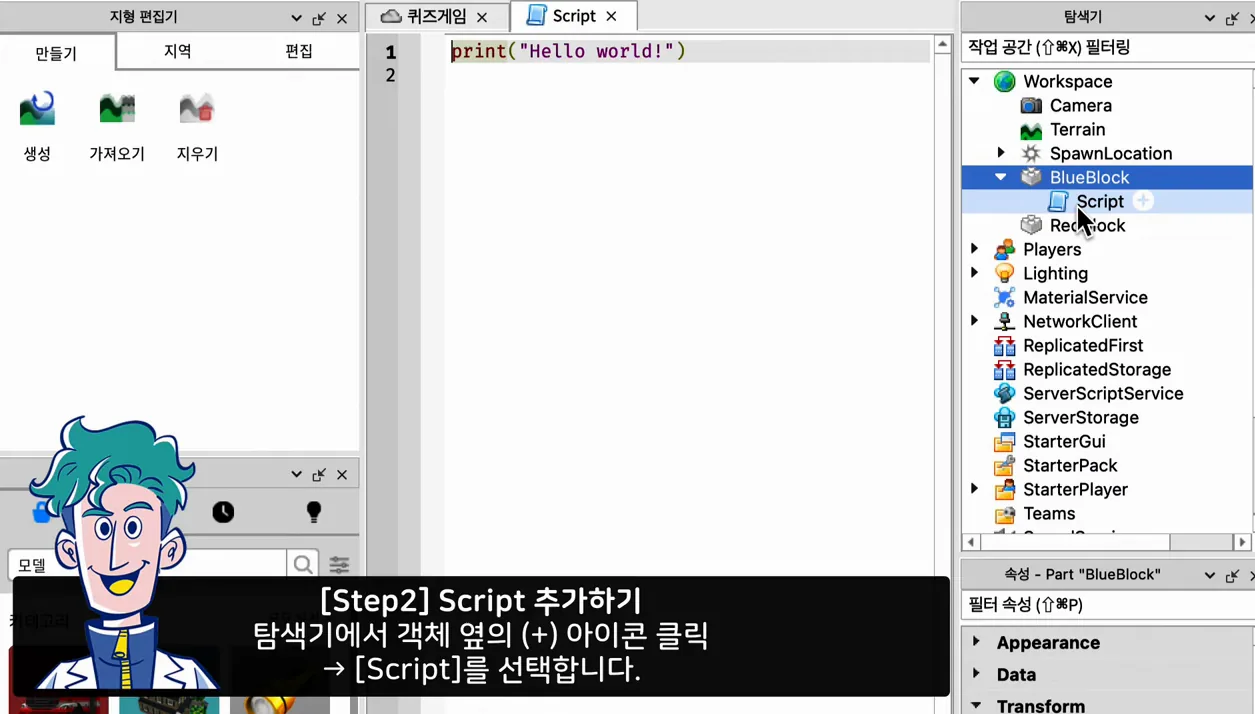This screenshot has width=1255, height=714.
Task: Select the Generate terrain tool icon
Action: click(x=37, y=108)
